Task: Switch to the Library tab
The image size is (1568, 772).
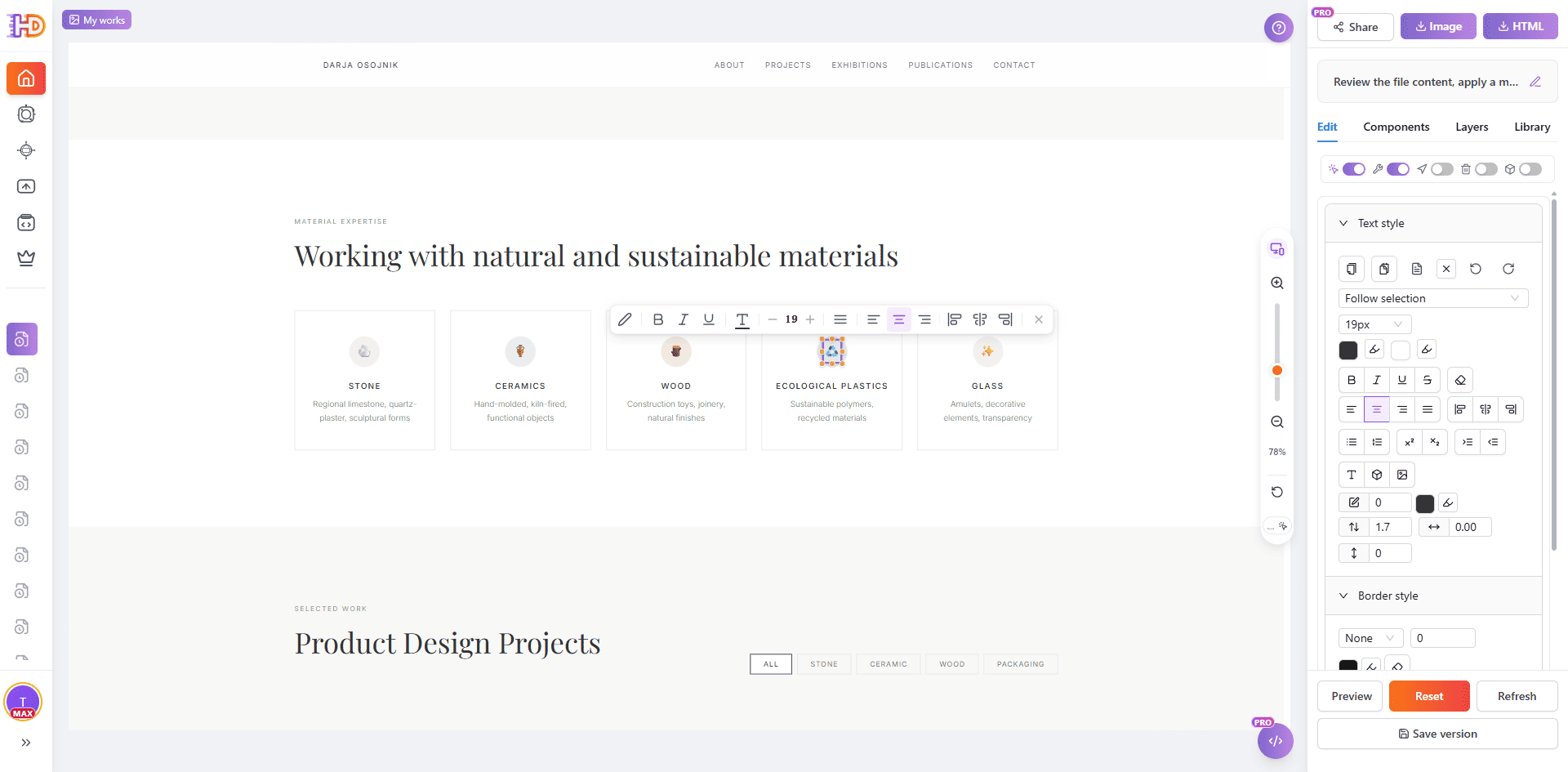Action: (1532, 127)
